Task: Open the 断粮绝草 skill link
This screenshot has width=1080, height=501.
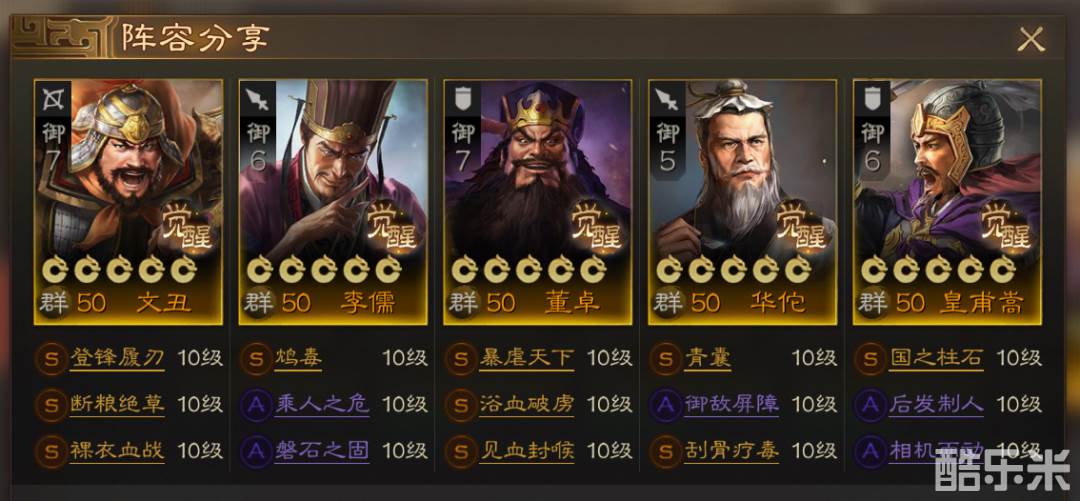Action: (x=117, y=405)
